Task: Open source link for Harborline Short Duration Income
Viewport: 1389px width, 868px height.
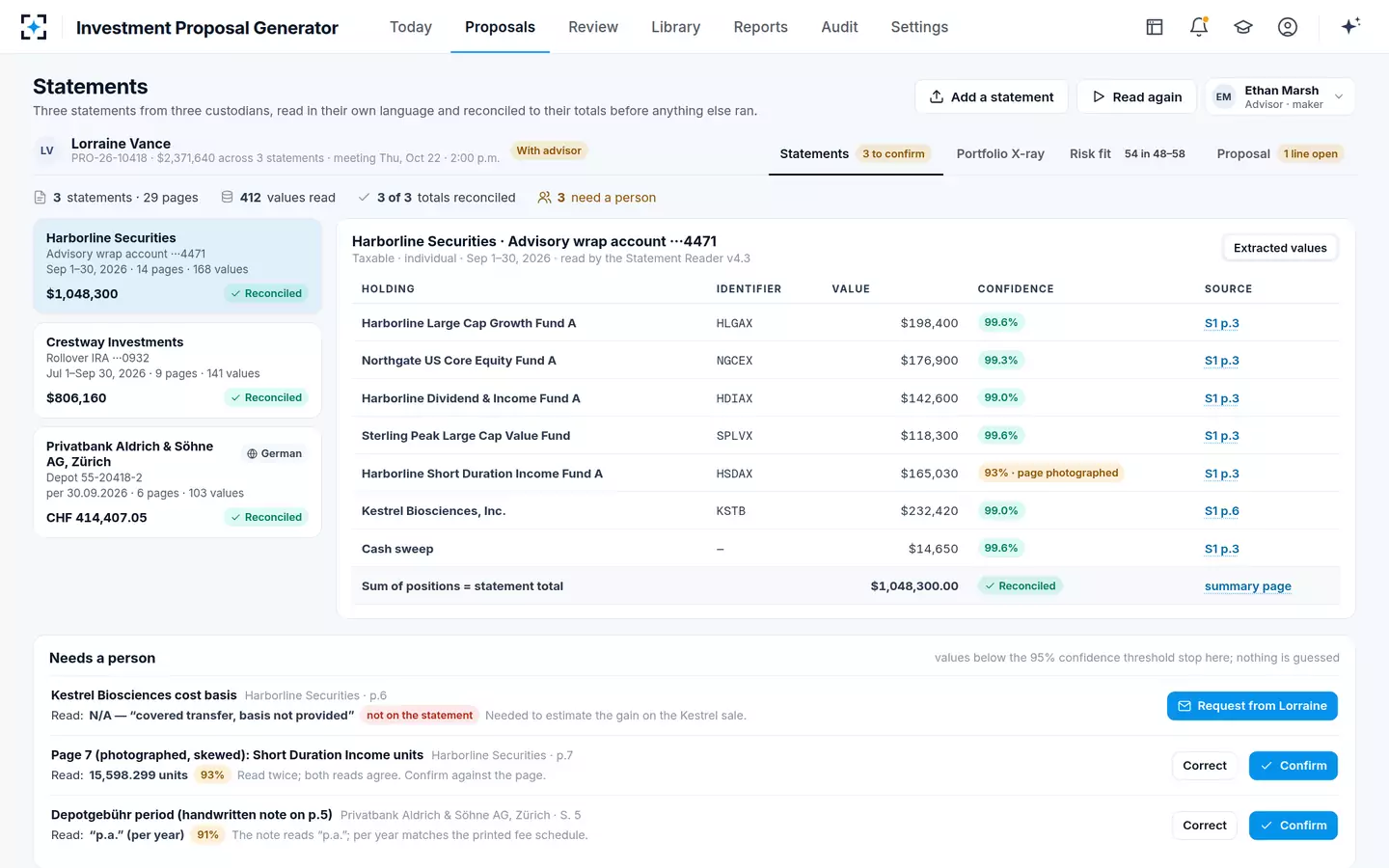Action: 1221,474
